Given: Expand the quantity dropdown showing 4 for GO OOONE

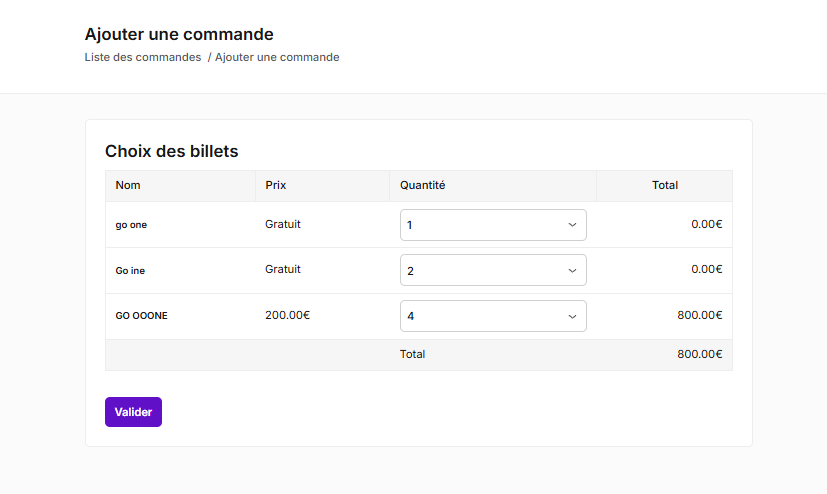Looking at the screenshot, I should [x=493, y=316].
